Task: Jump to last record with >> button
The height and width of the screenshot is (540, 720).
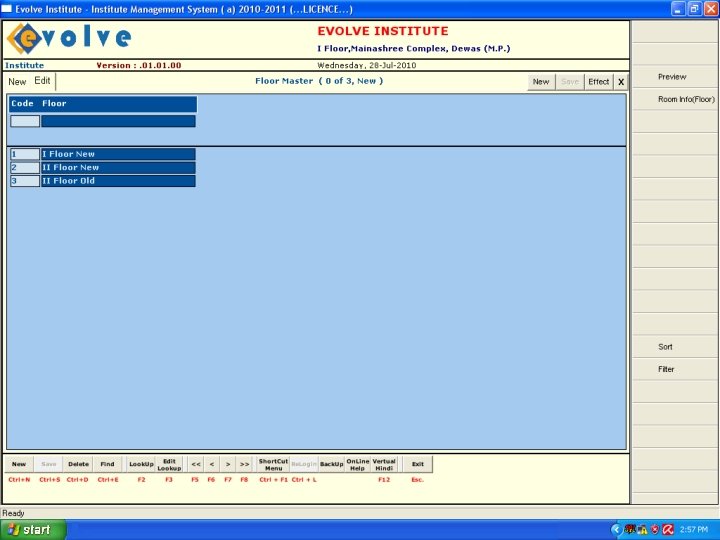Action: click(244, 464)
